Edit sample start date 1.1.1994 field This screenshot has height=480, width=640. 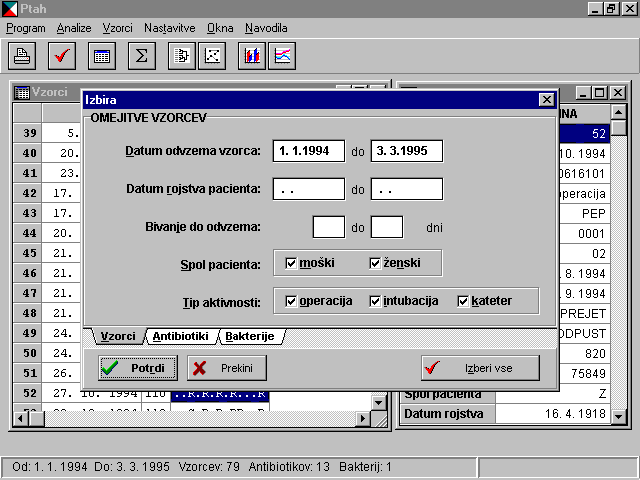point(309,151)
